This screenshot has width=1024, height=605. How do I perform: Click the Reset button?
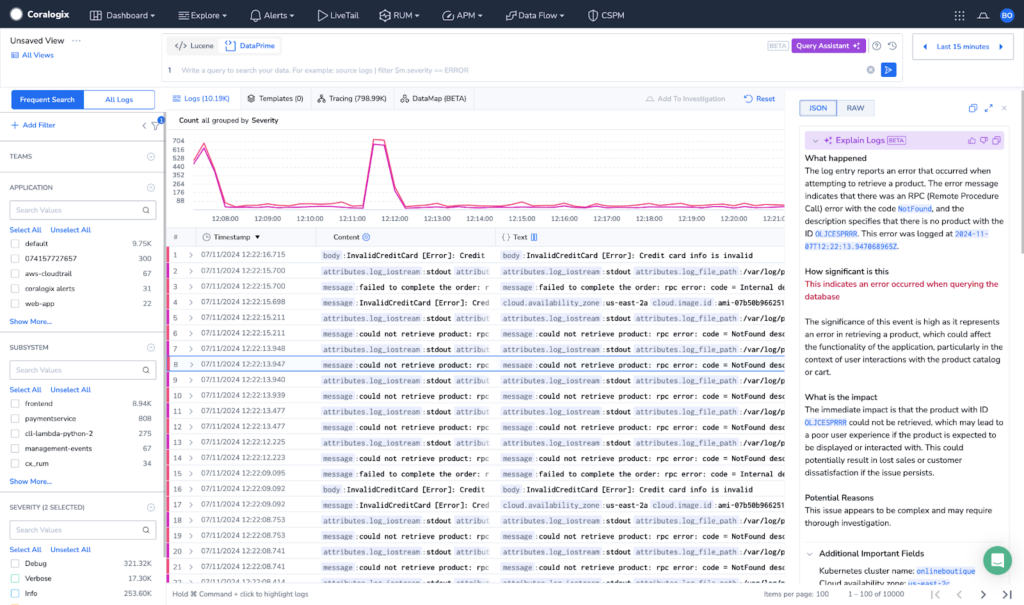(760, 99)
